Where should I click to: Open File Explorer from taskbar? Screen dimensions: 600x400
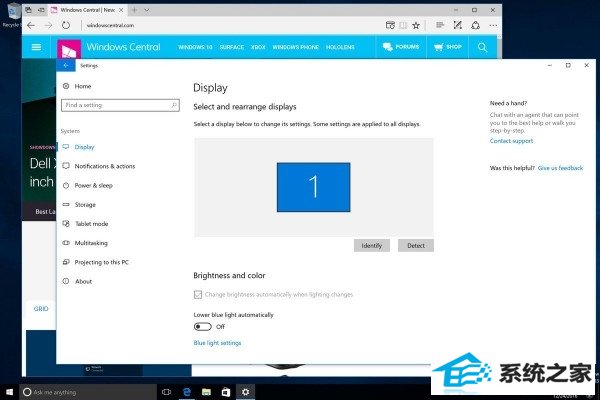206,392
